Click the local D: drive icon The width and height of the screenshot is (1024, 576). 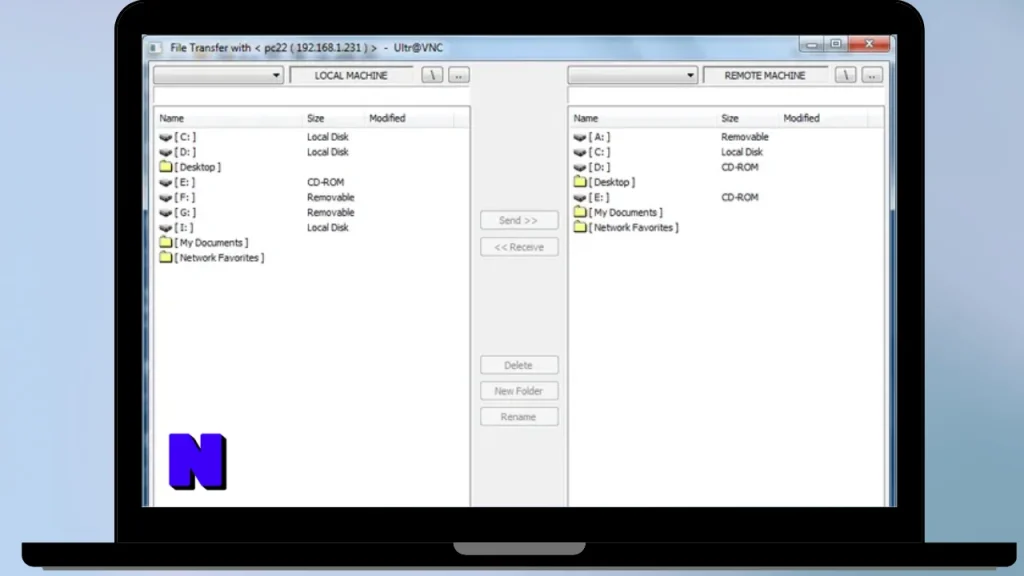pyautogui.click(x=165, y=152)
